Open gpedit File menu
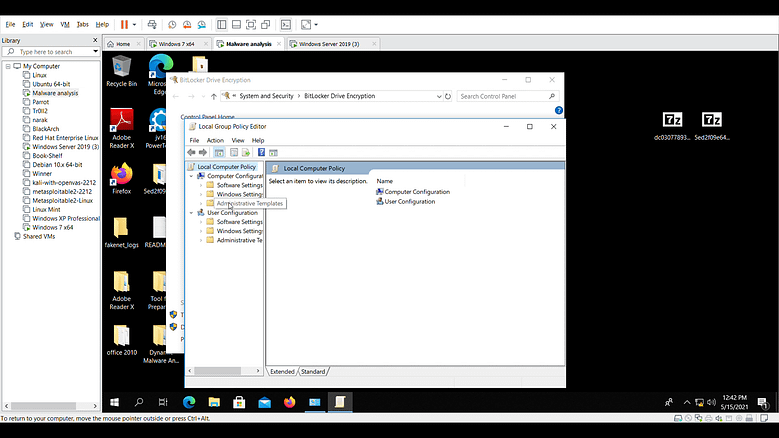779x438 pixels. coord(194,141)
